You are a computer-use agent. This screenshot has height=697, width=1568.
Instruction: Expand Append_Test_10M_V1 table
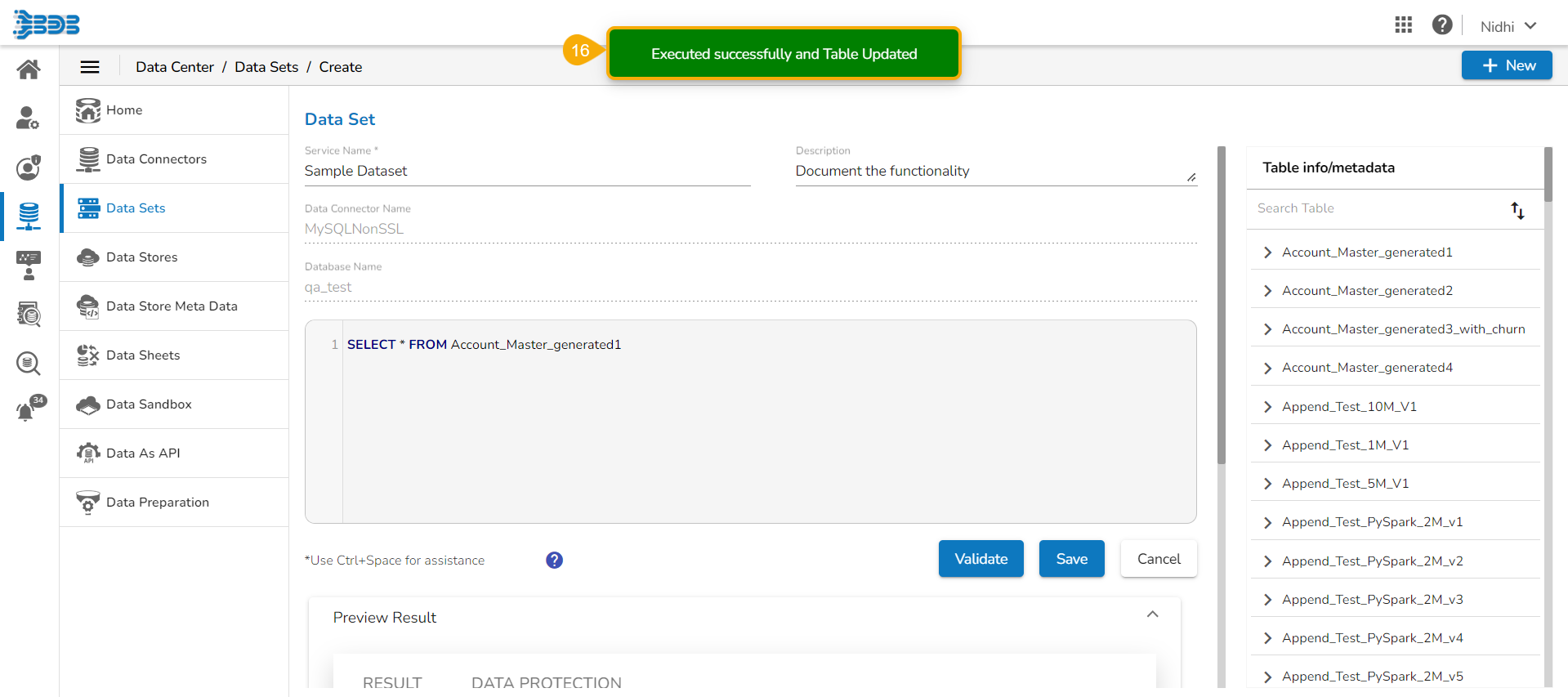pos(1268,407)
